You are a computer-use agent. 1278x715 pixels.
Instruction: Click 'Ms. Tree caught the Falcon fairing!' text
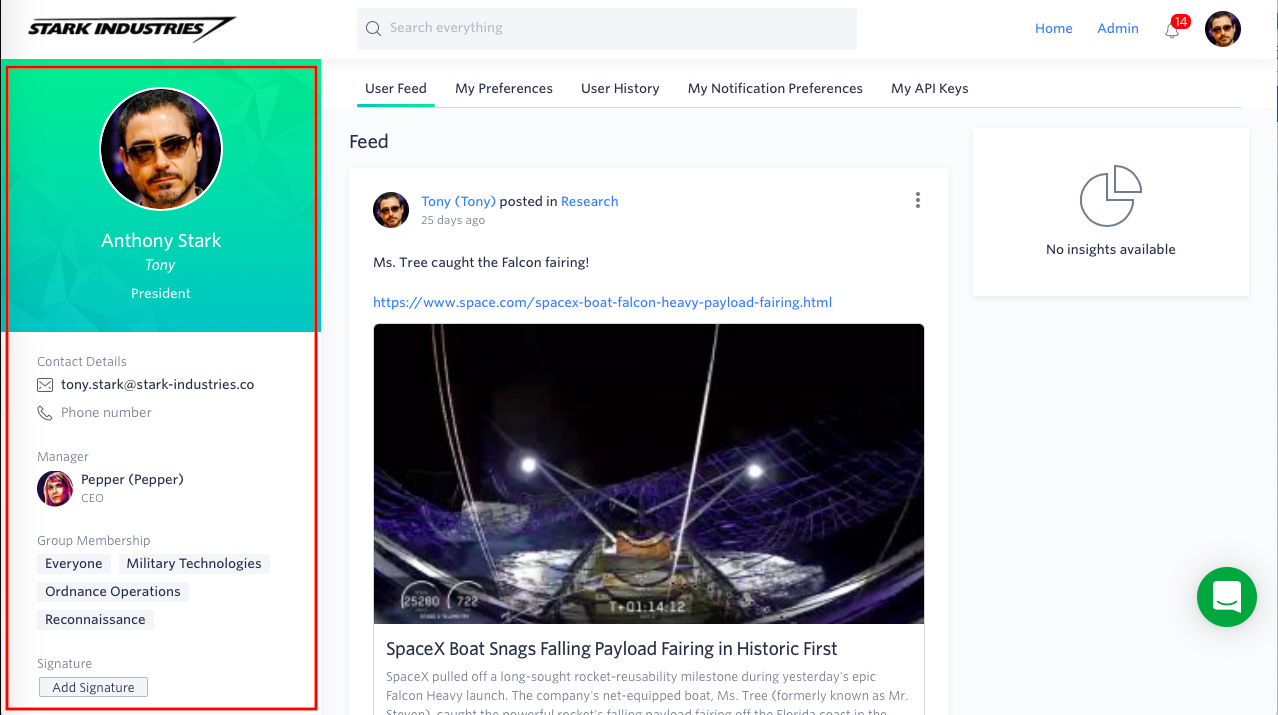(x=481, y=263)
